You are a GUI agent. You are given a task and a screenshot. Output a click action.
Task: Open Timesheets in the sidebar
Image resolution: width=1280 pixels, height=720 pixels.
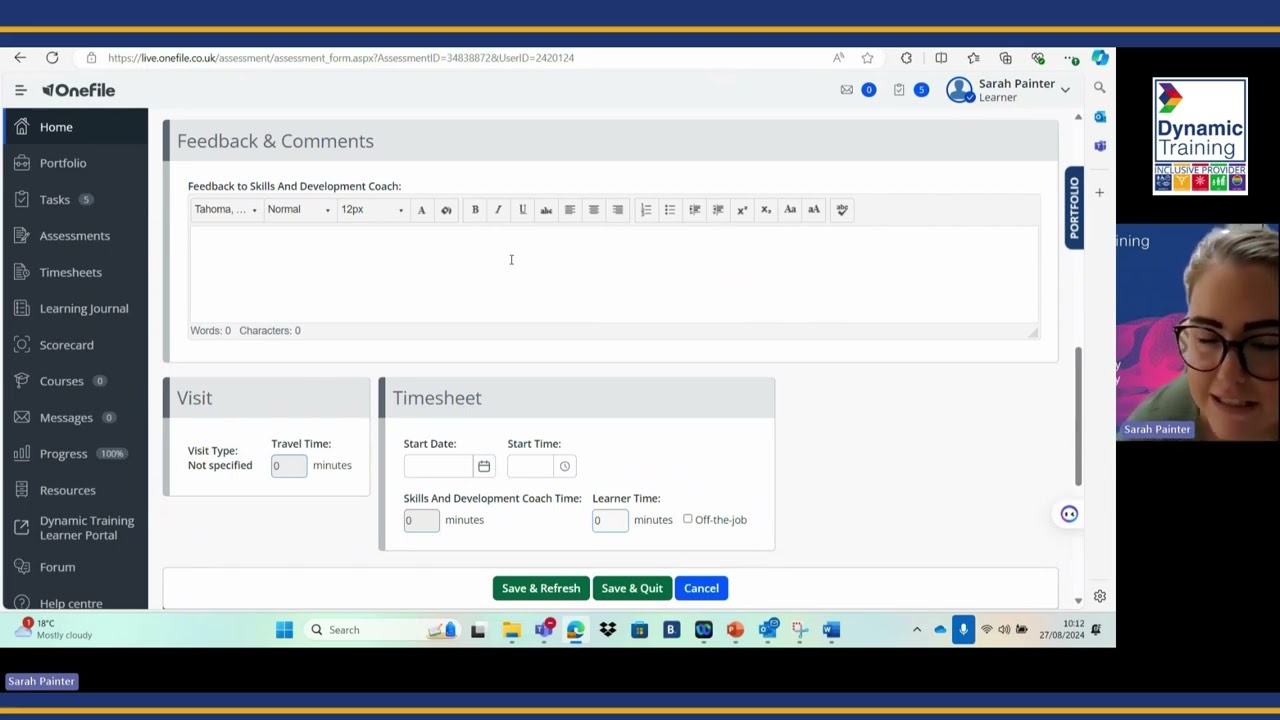[x=75, y=272]
